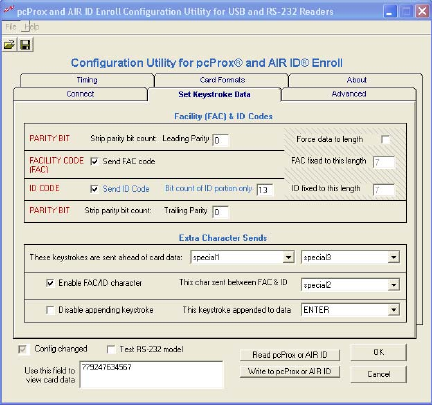432x405 pixels.
Task: Click FAC fixed to this length field
Action: [x=384, y=162]
